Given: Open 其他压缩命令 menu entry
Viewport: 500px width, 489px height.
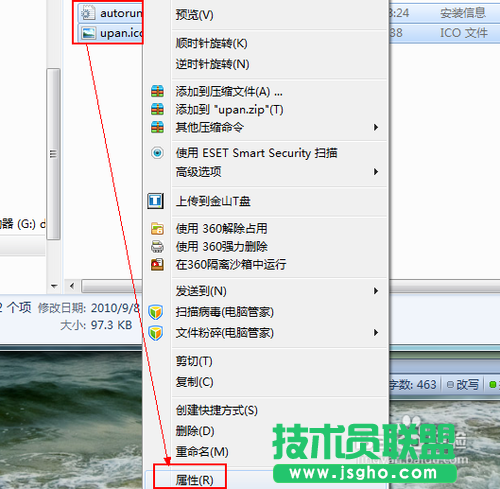Looking at the screenshot, I should coord(210,127).
